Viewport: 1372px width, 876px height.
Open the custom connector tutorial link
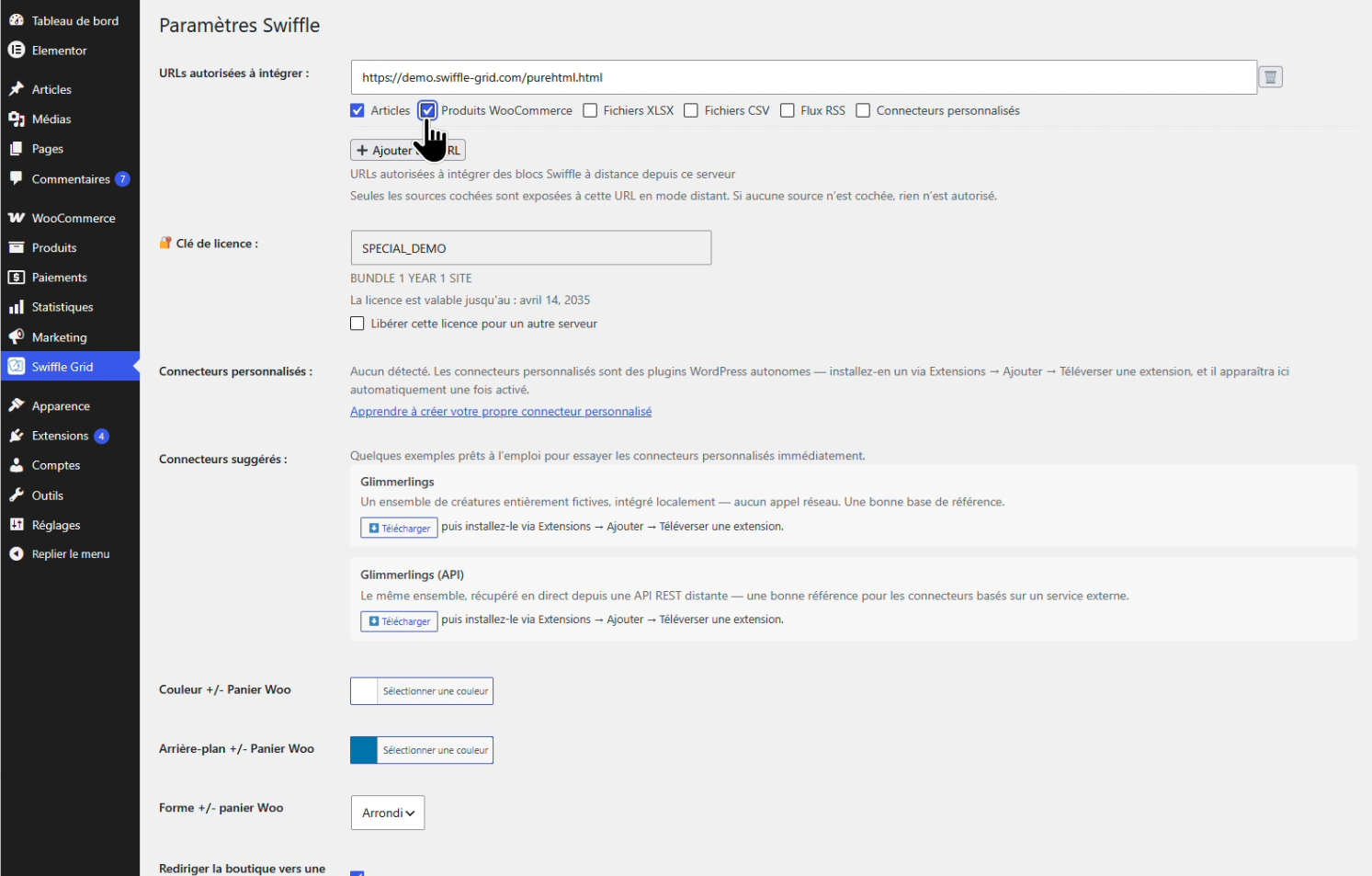coord(501,411)
